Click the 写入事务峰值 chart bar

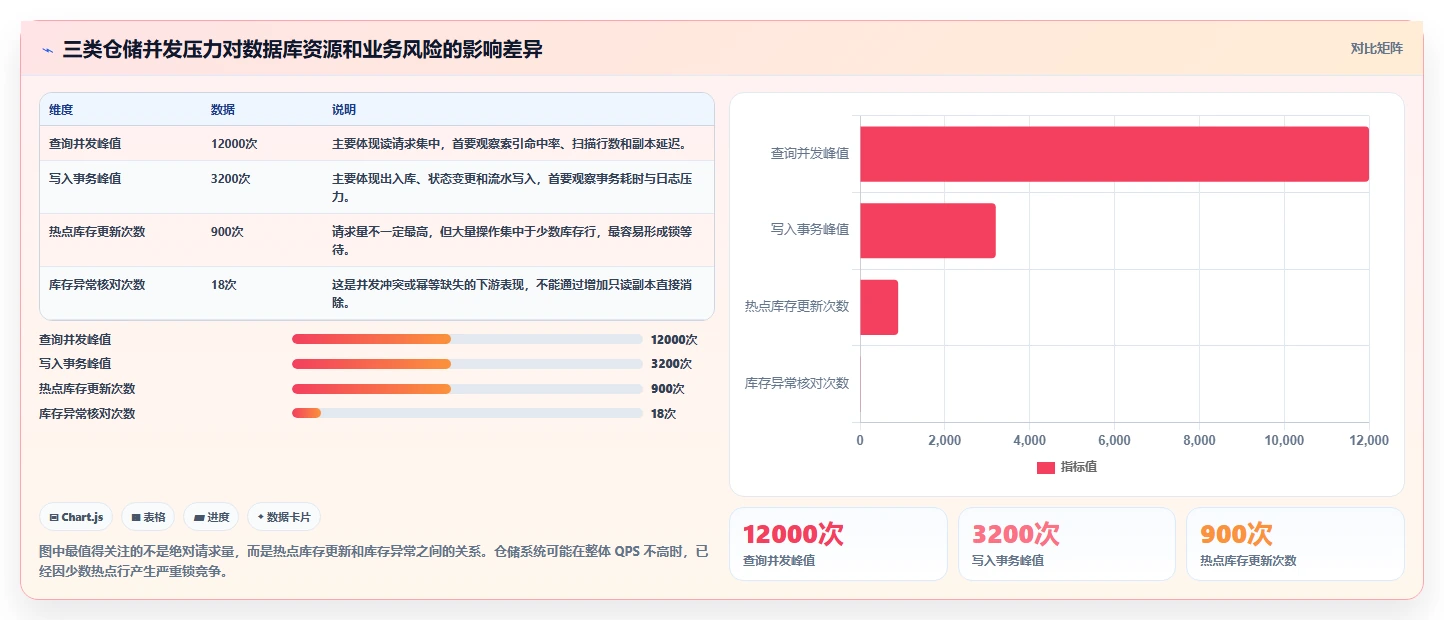[x=928, y=231]
